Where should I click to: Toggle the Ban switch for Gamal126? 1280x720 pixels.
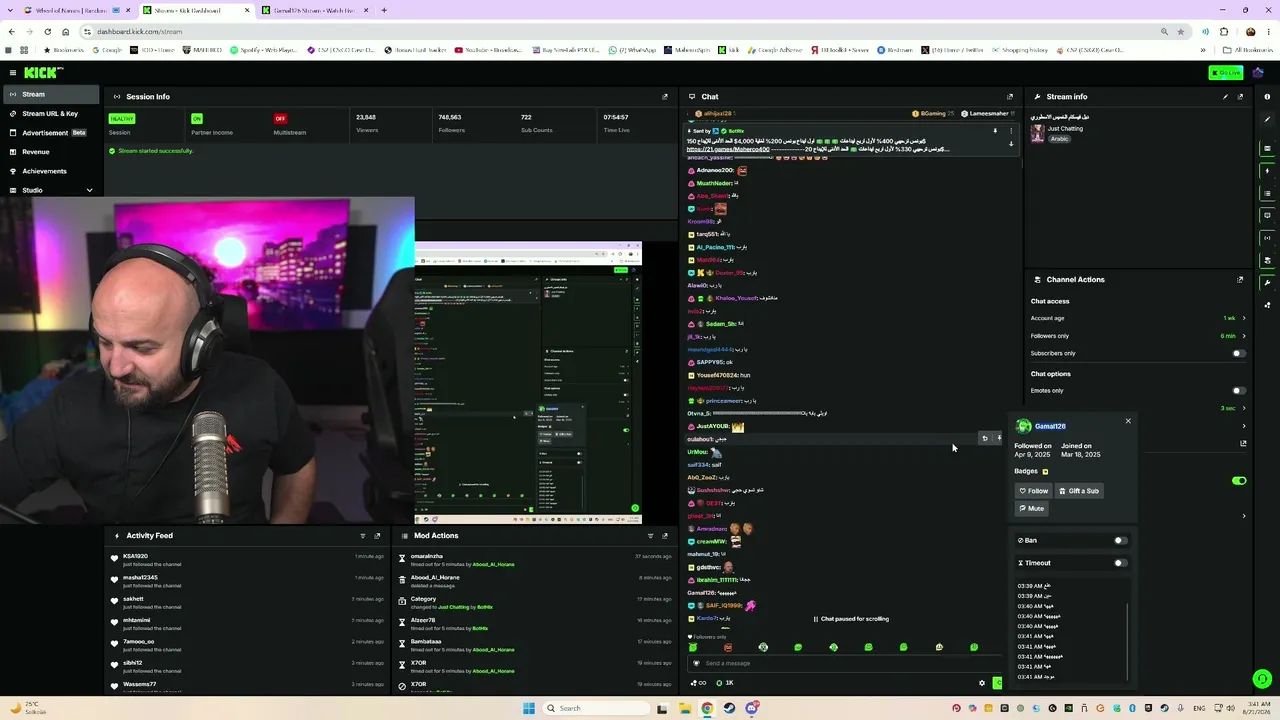(x=1120, y=541)
